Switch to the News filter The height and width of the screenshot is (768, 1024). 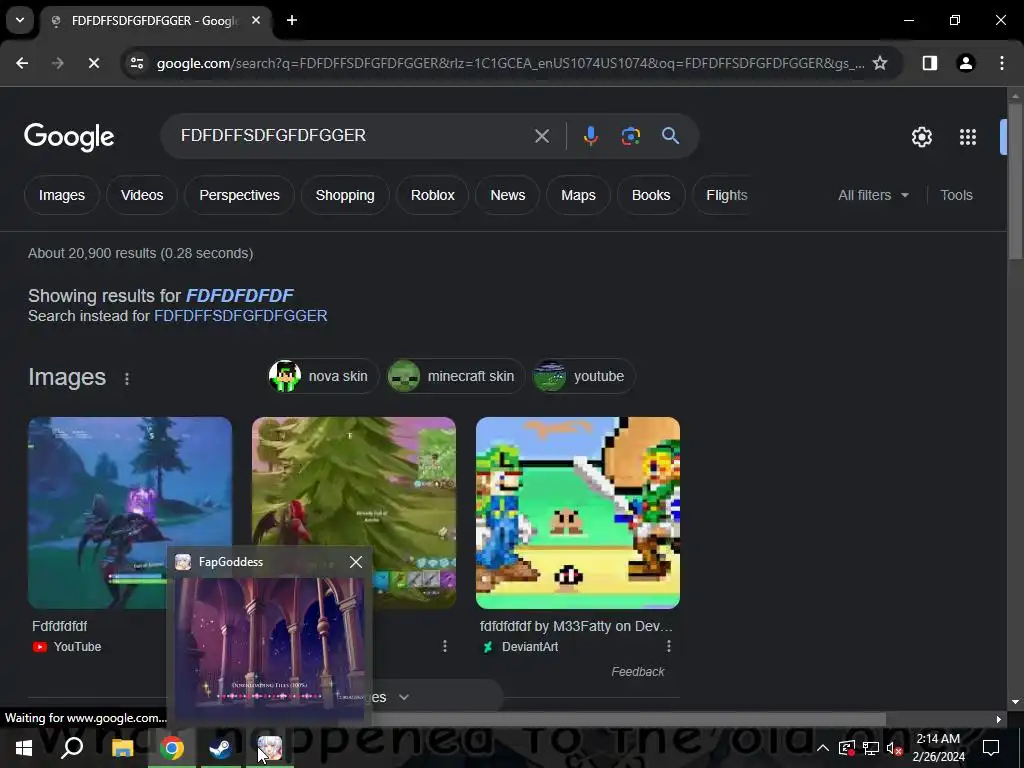[507, 195]
